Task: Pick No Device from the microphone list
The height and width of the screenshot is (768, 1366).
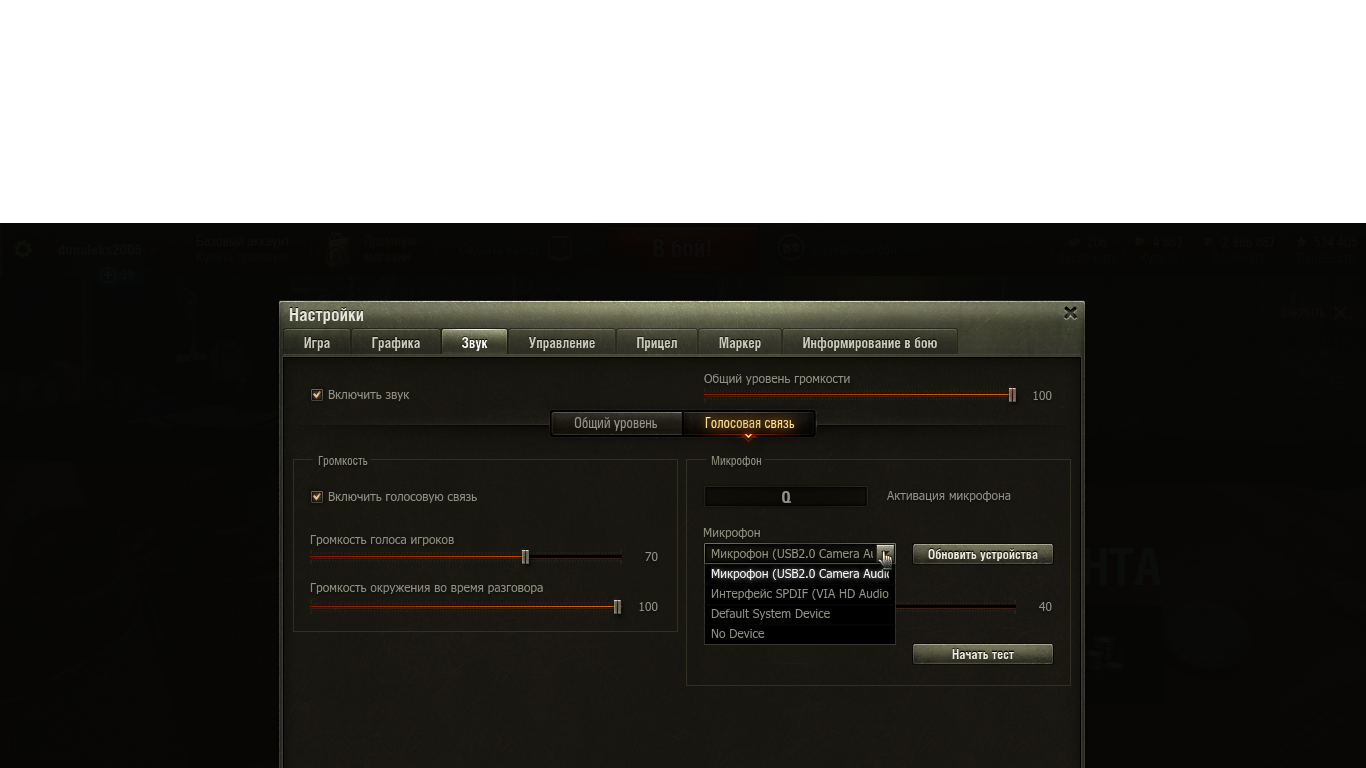Action: coord(800,634)
